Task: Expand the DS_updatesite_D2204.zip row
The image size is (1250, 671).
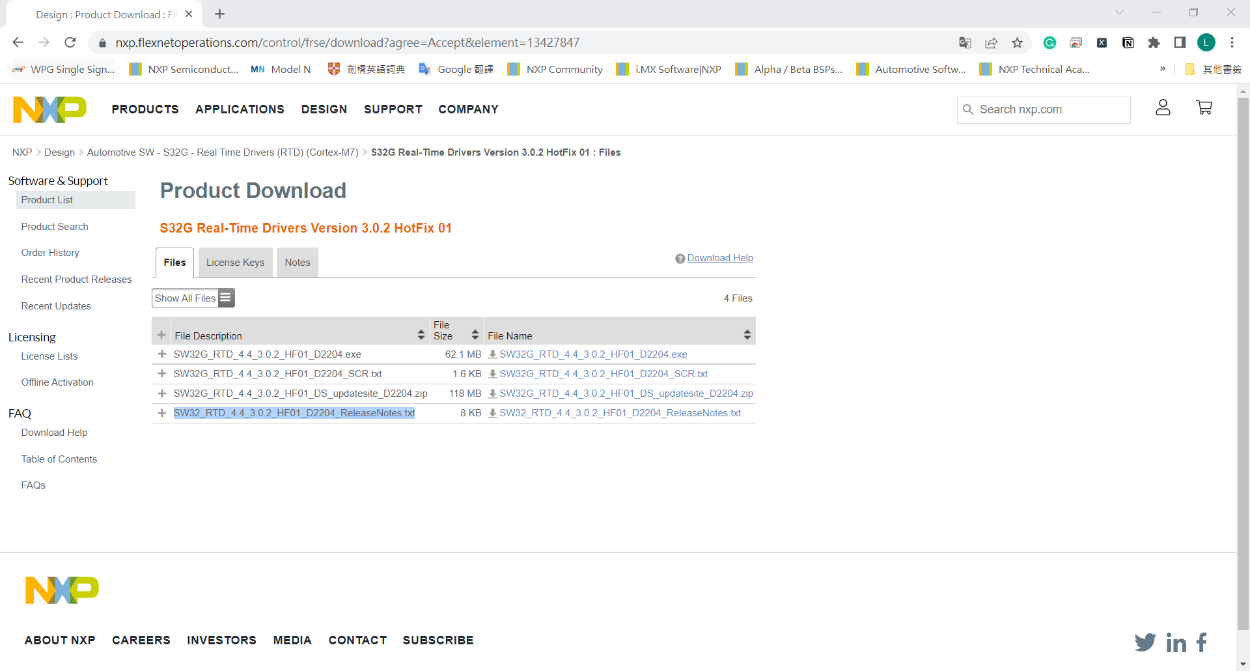Action: (x=162, y=393)
